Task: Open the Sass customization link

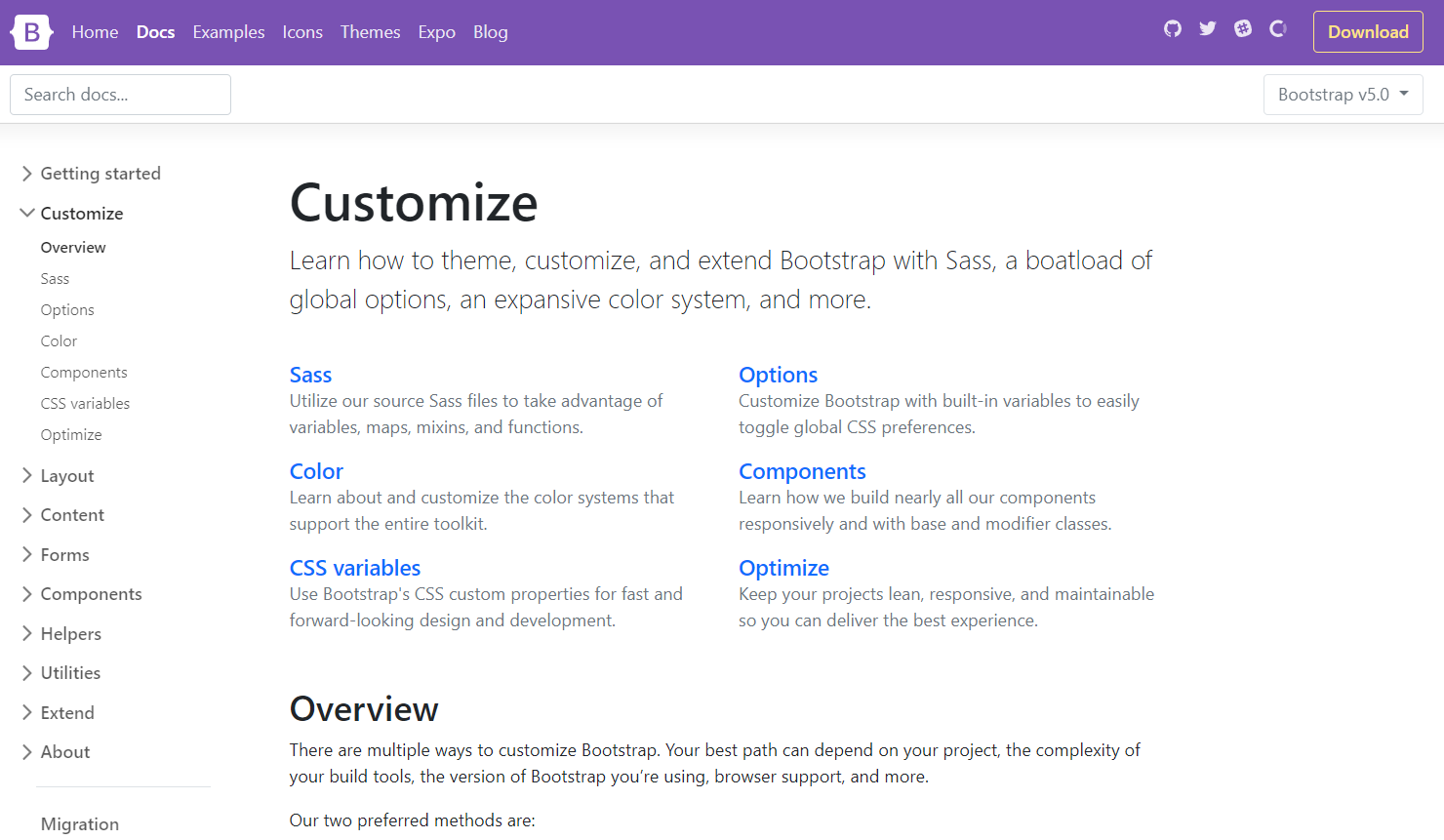Action: coord(310,374)
